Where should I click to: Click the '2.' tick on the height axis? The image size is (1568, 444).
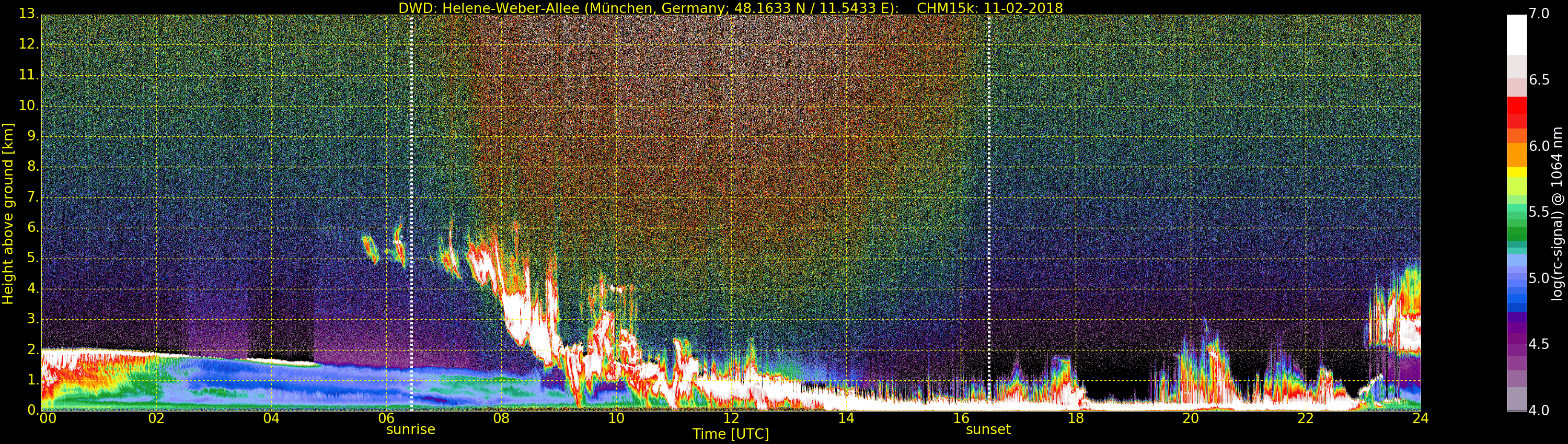pos(33,349)
